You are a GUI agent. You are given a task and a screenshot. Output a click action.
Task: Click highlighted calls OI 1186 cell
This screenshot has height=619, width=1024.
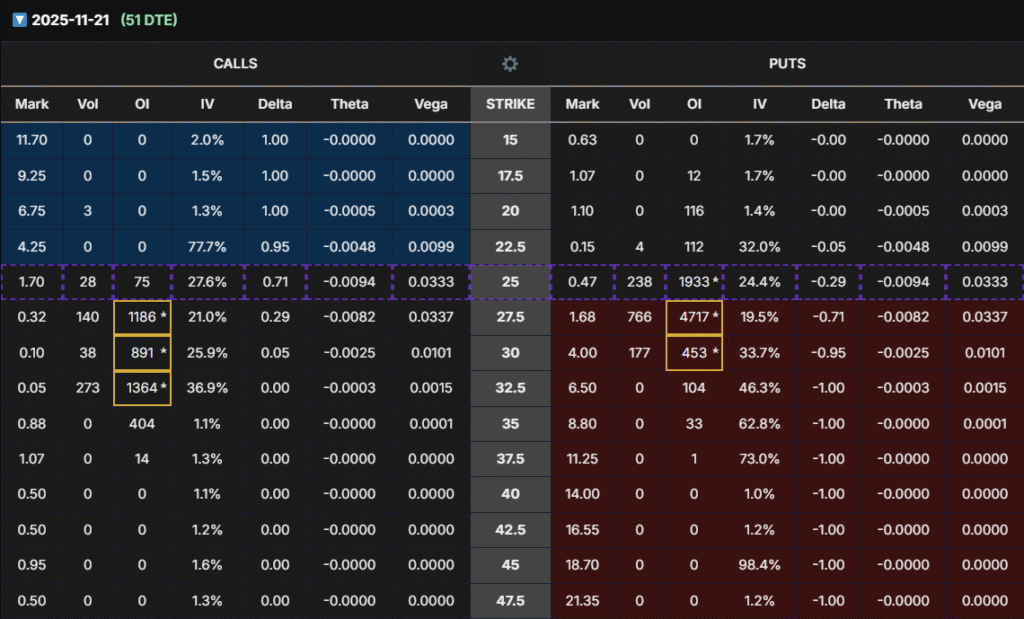click(142, 317)
